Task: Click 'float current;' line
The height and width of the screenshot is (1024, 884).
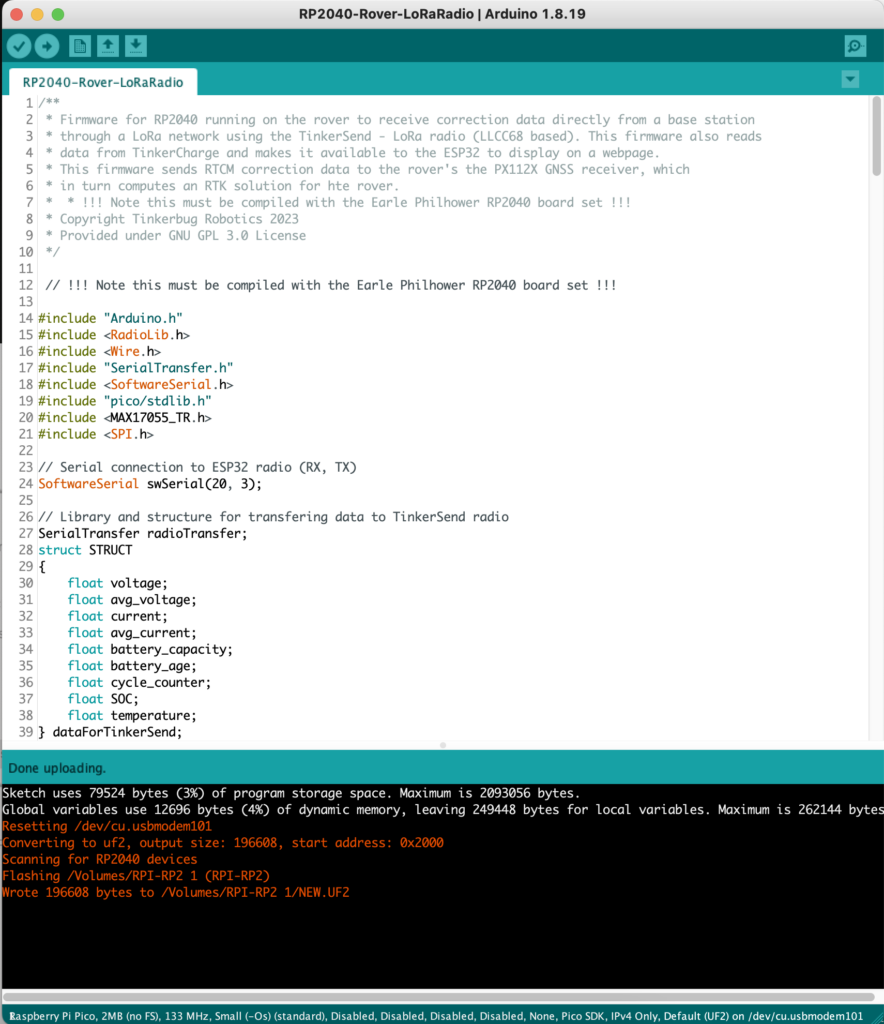Action: point(118,616)
